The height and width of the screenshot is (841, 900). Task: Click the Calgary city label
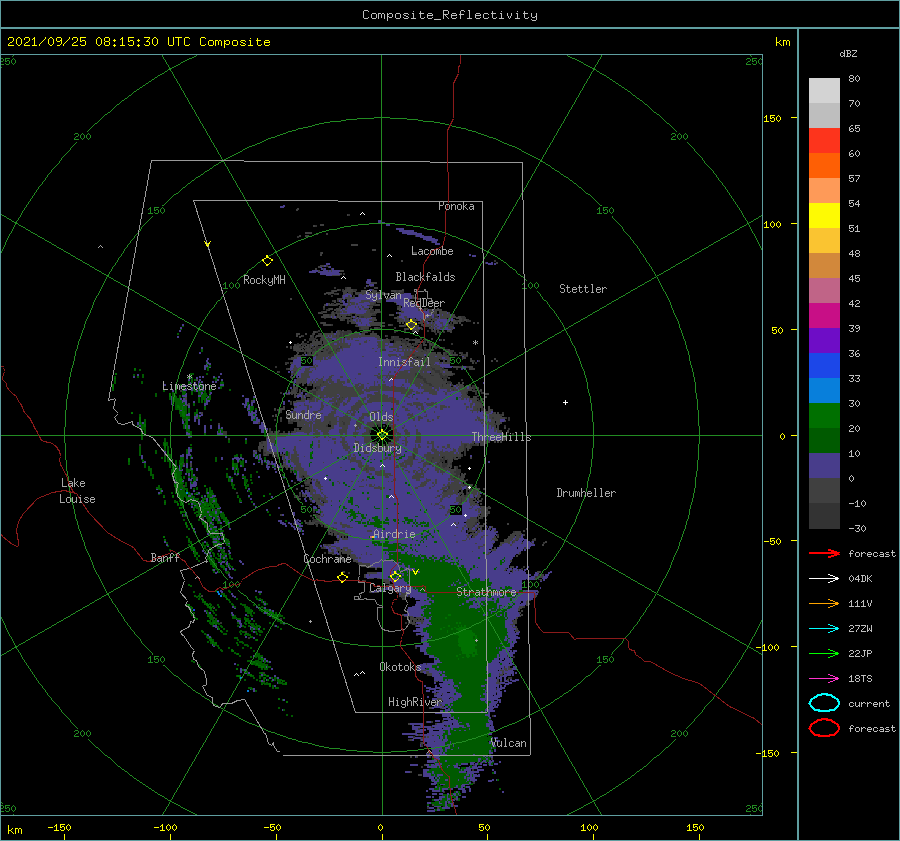pyautogui.click(x=390, y=588)
